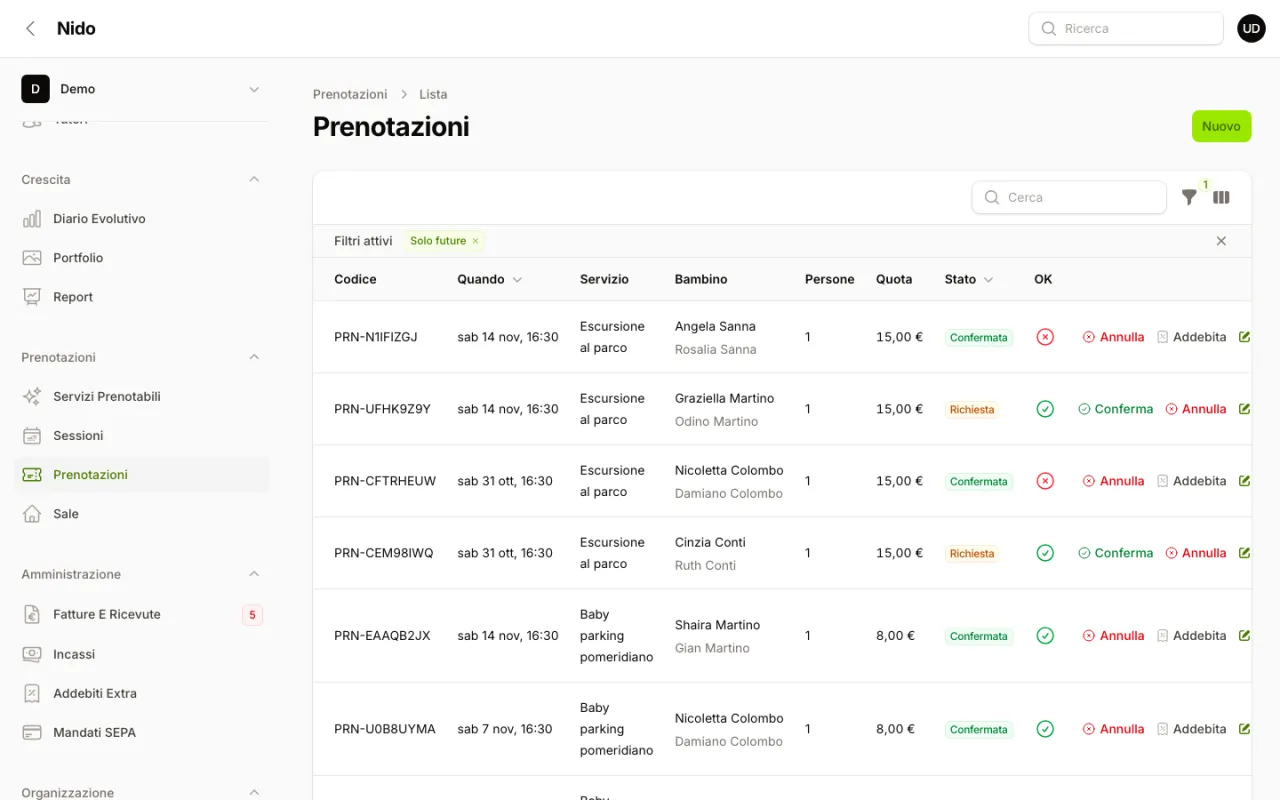
Task: Open Servizi Prenotabili in the sidebar
Action: 141,397
